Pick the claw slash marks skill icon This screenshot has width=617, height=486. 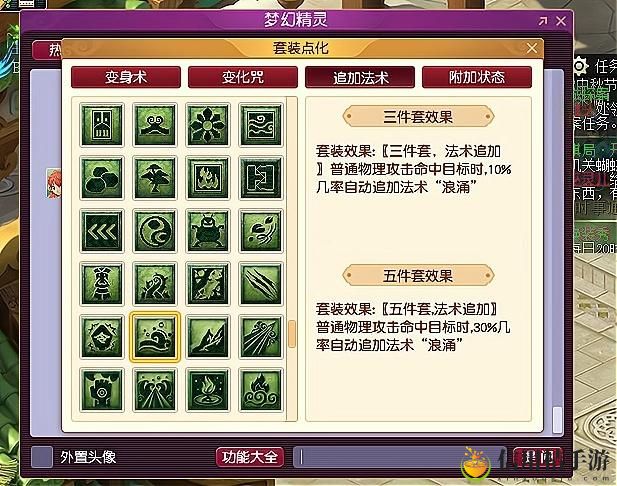[x=261, y=283]
